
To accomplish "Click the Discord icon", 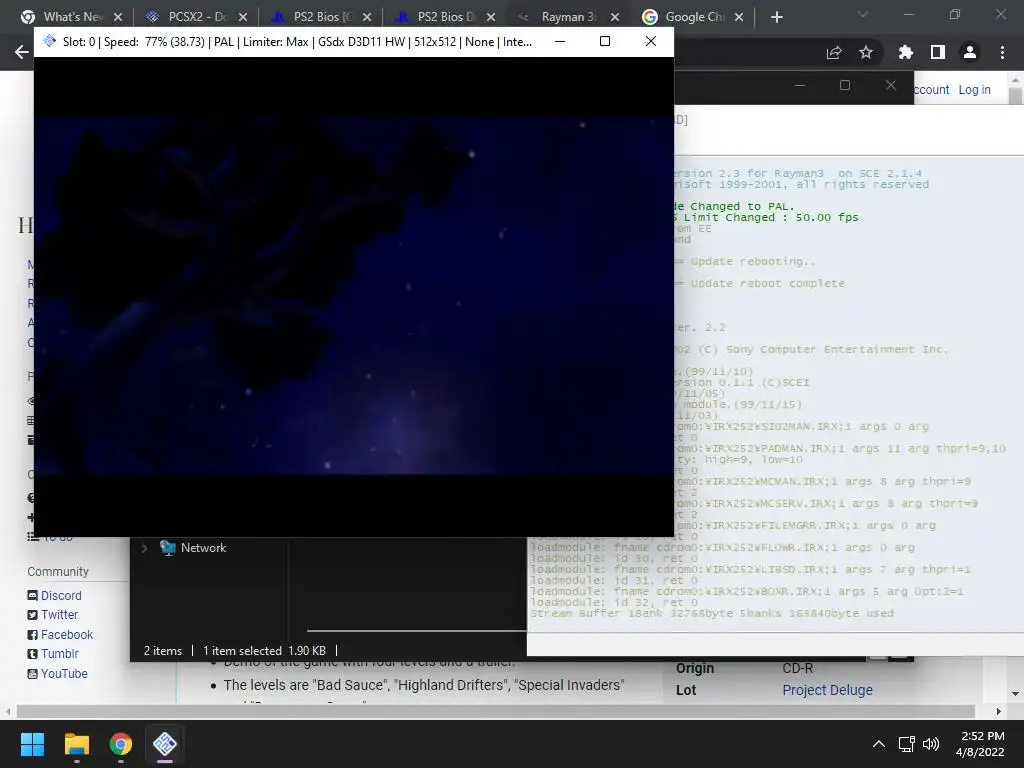I will click(x=33, y=596).
